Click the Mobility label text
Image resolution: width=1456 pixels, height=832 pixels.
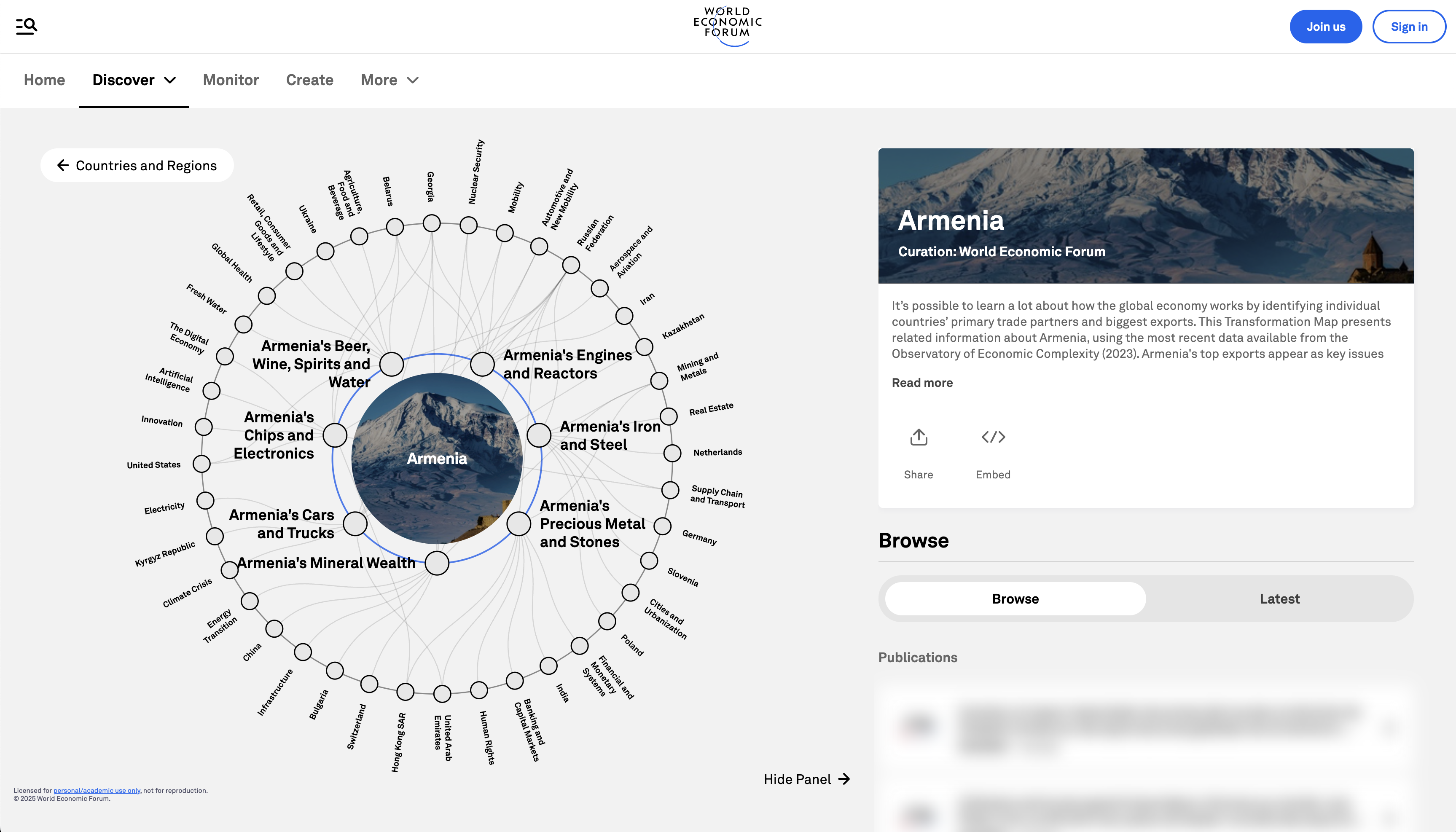point(516,197)
